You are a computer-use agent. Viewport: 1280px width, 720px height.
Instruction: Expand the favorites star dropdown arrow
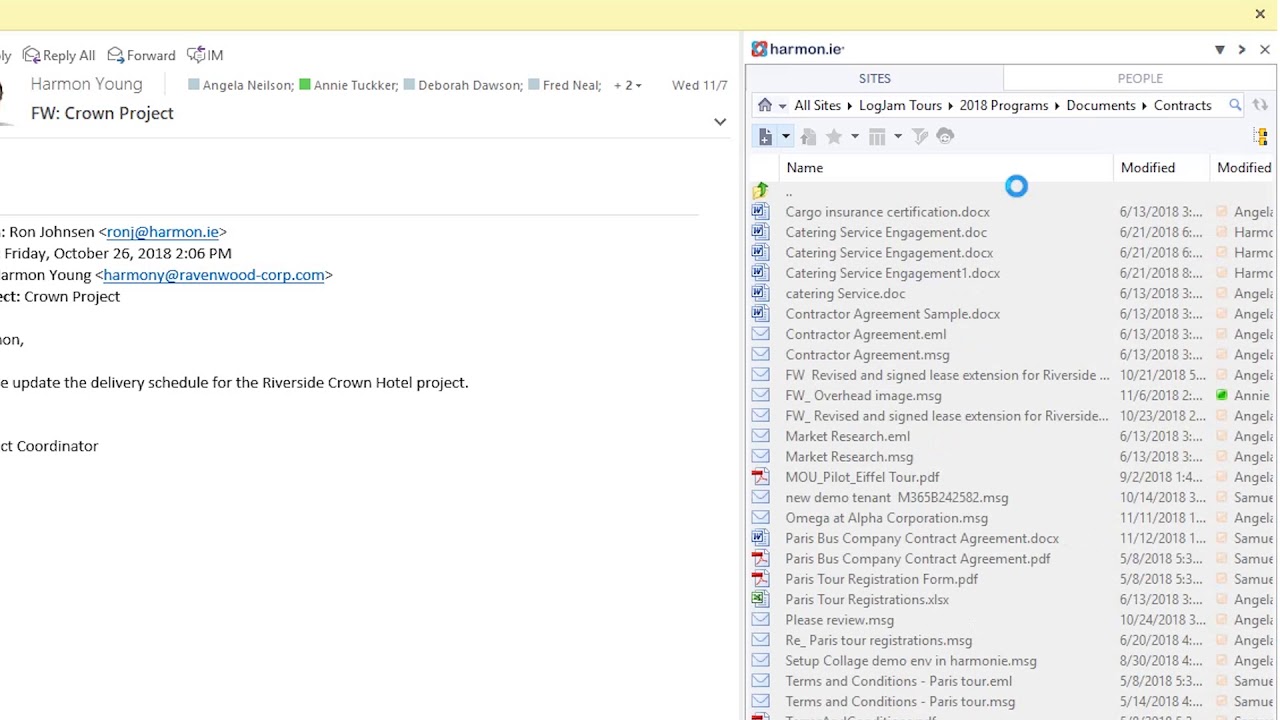[x=854, y=136]
